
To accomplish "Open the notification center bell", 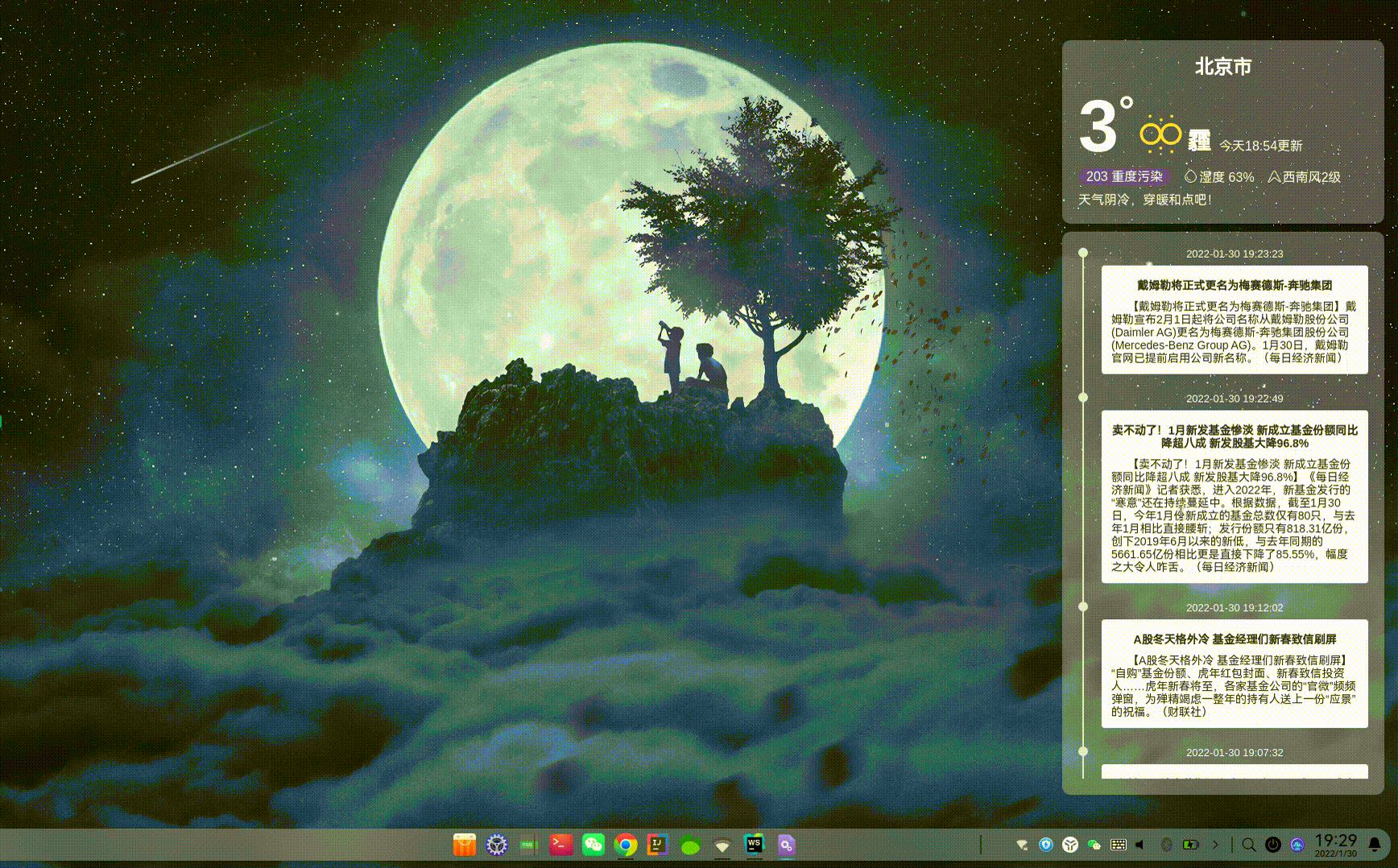I will [x=1375, y=845].
